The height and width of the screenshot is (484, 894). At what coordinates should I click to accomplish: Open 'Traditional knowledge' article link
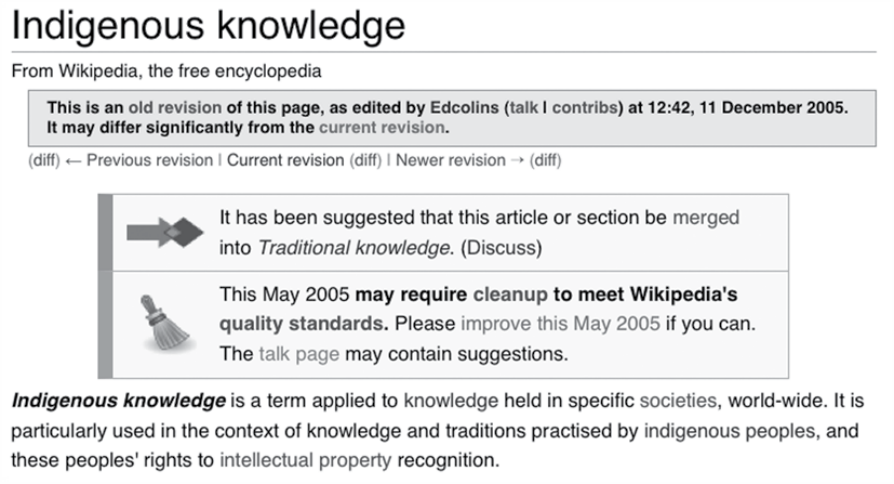point(354,247)
